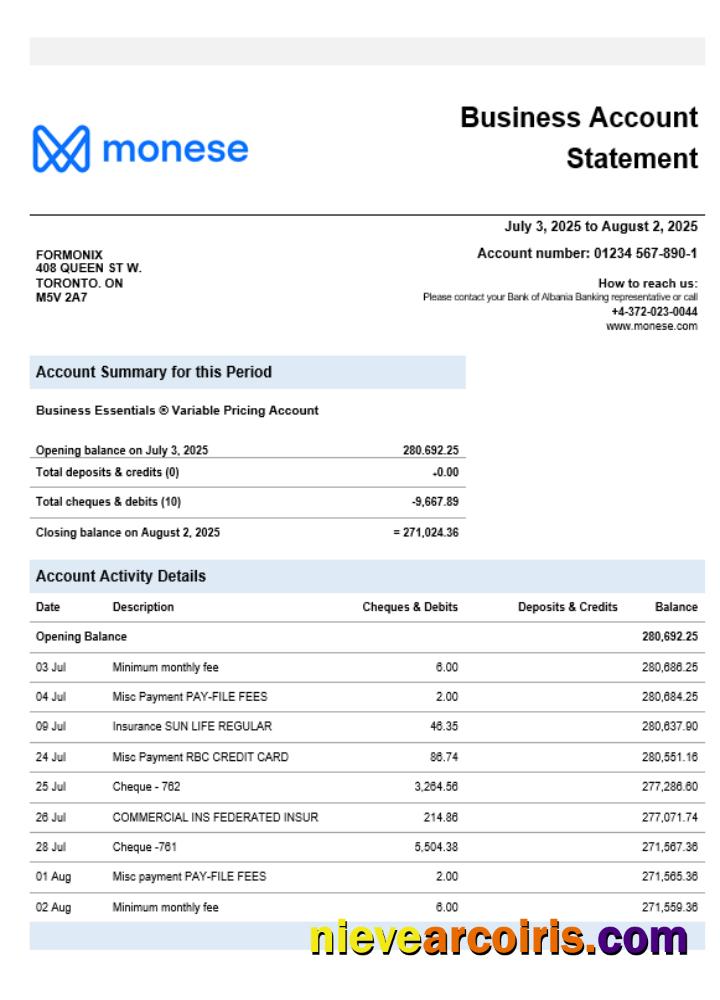Select the Cheque -761 amount 5,504.38
Image resolution: width=720 pixels, height=1000 pixels.
pyautogui.click(x=435, y=847)
